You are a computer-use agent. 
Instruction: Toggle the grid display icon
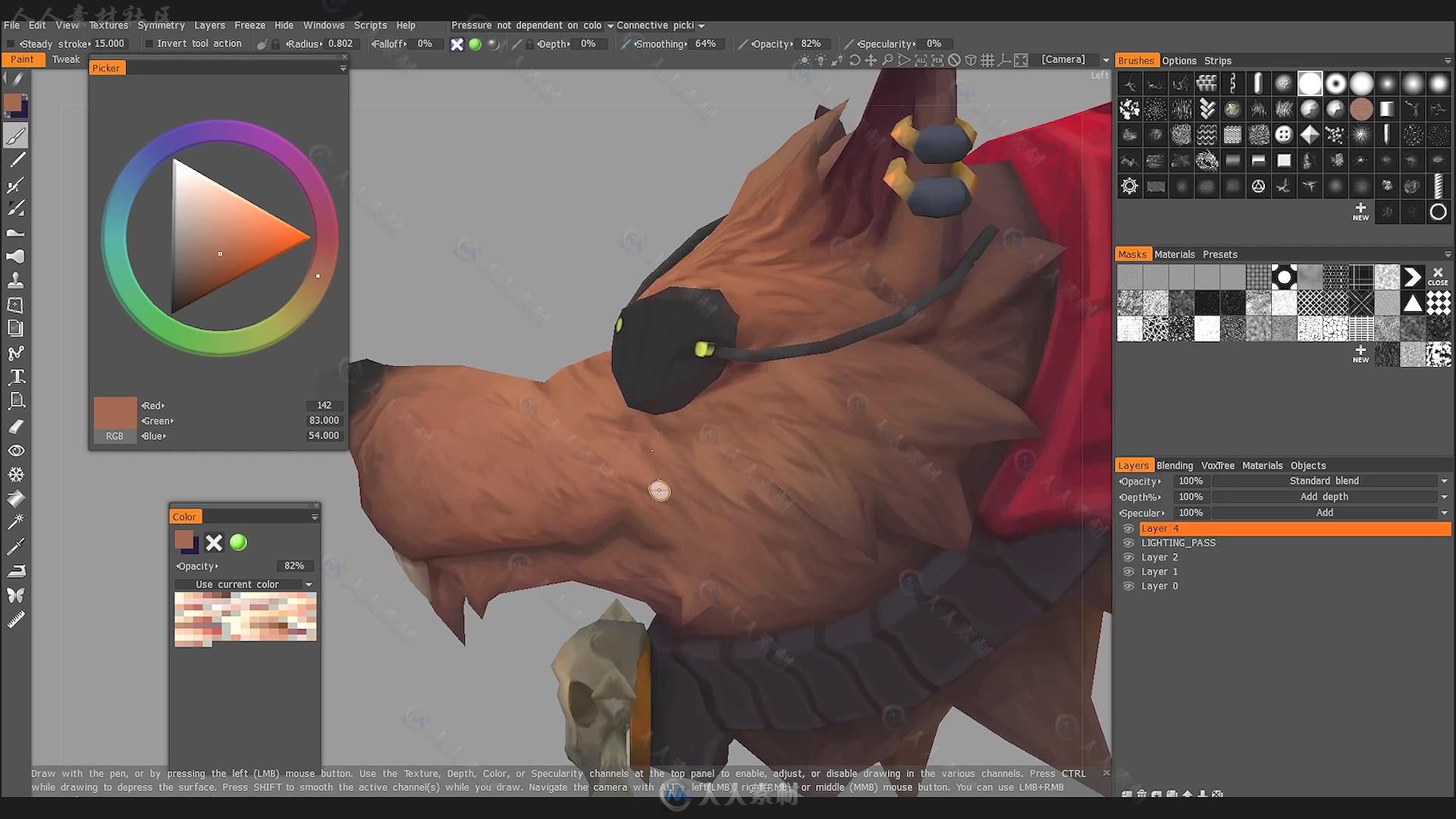[x=987, y=60]
